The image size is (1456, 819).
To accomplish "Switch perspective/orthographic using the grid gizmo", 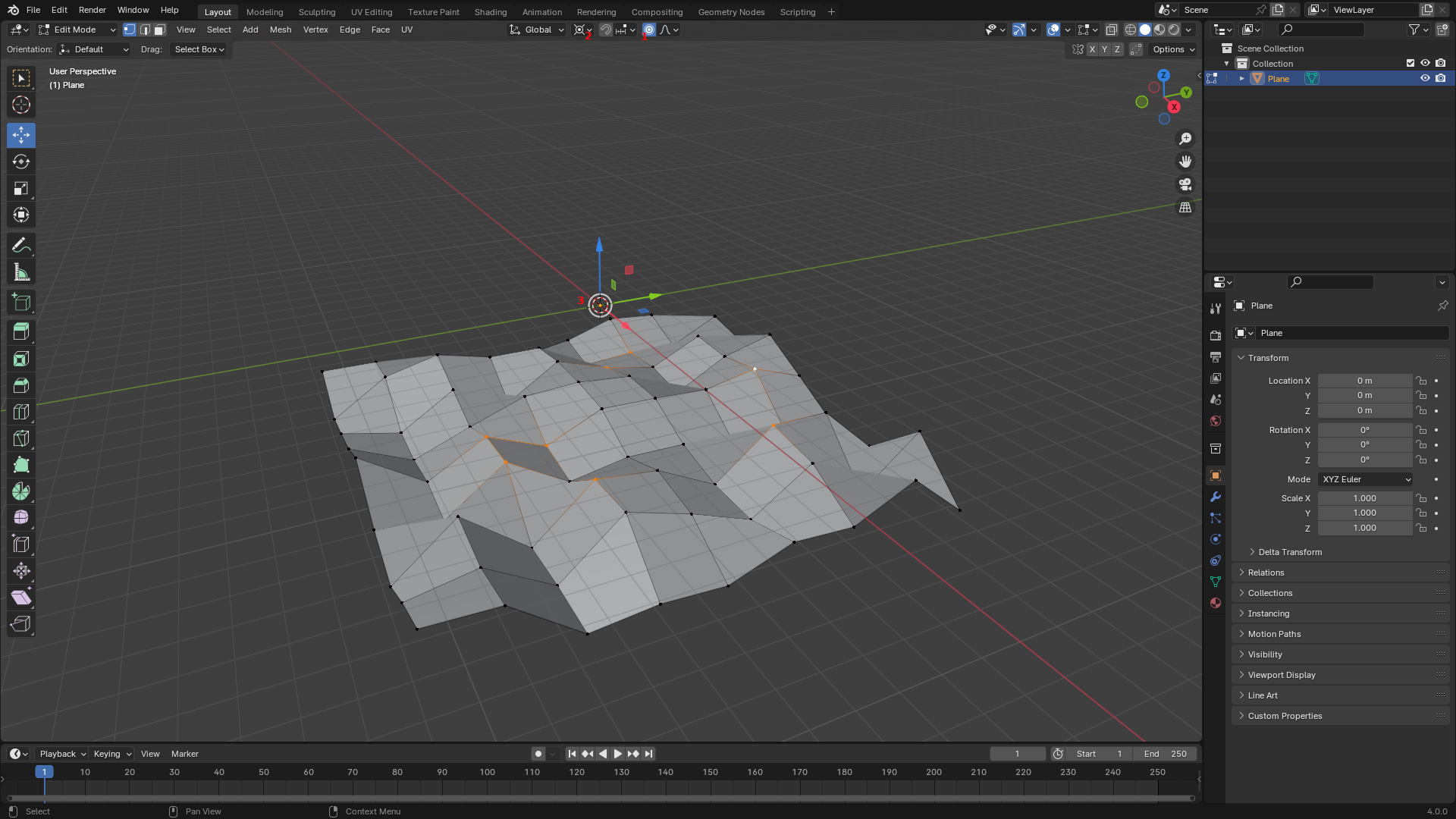I will point(1185,207).
